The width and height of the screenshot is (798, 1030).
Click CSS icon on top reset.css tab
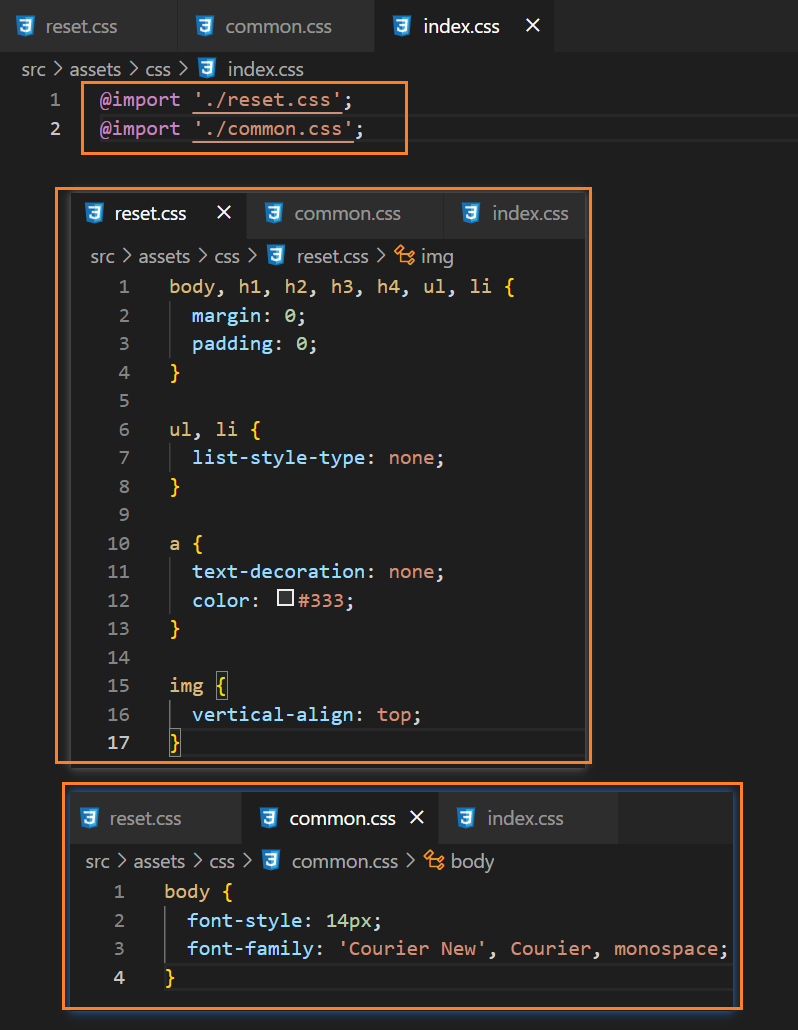click(x=26, y=26)
